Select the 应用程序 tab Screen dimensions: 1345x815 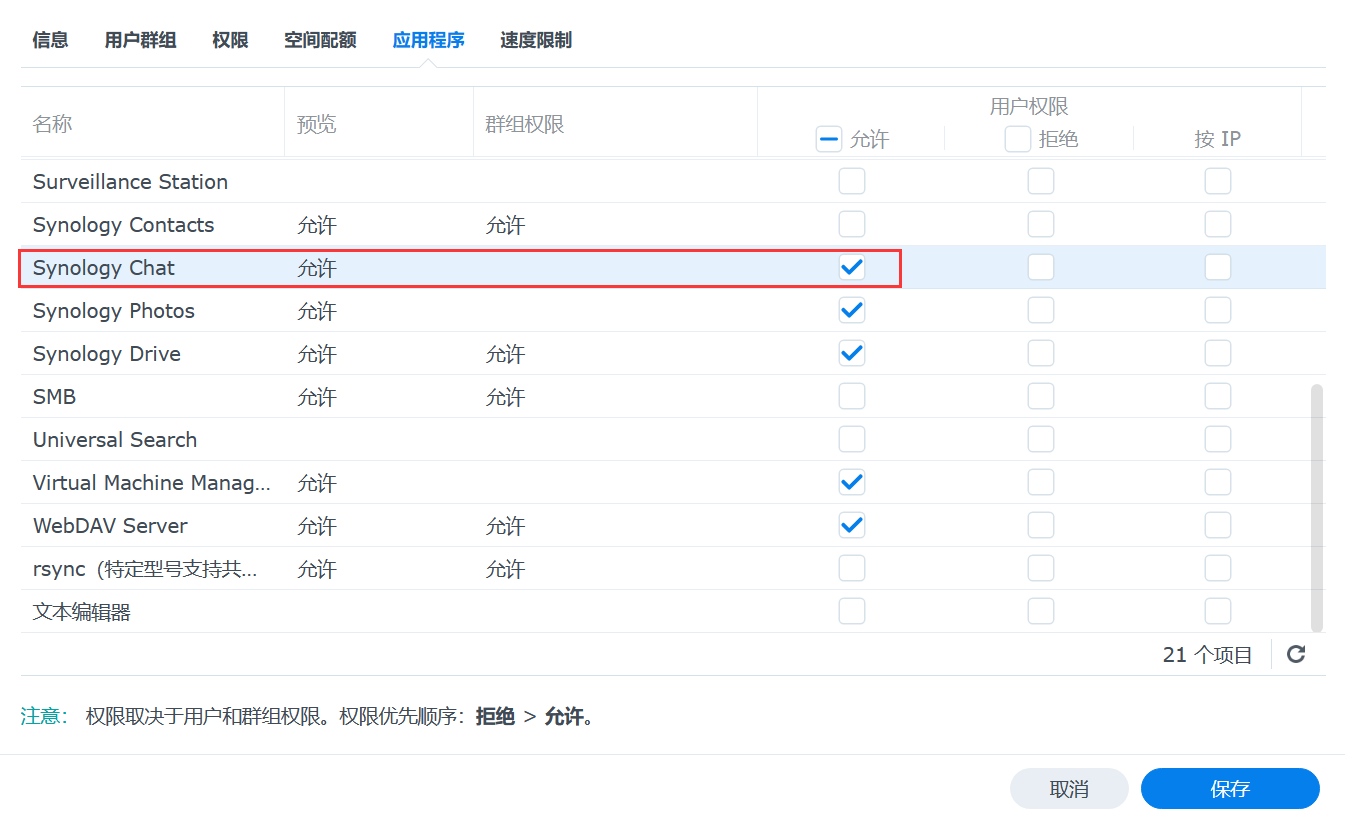coord(428,40)
